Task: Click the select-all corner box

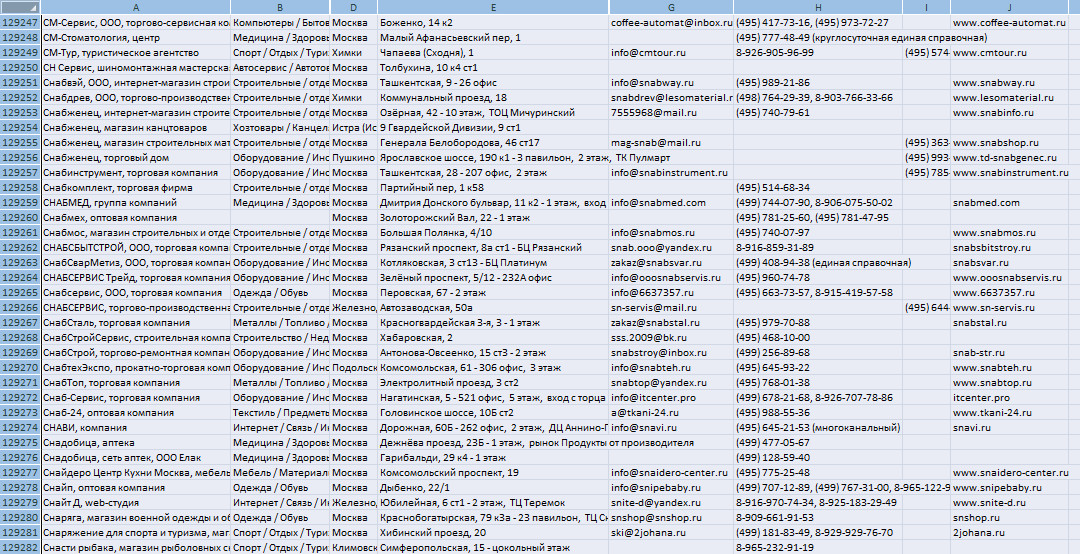Action: [x=20, y=7]
